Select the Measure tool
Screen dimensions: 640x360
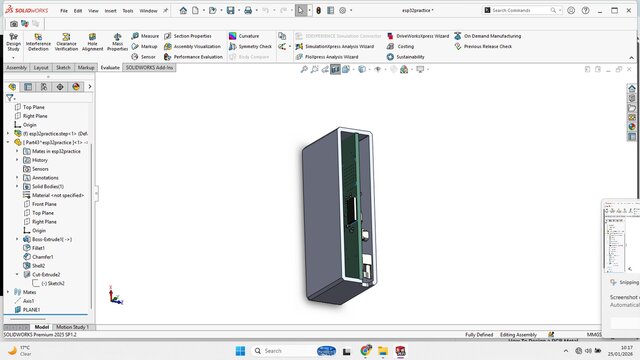point(145,36)
